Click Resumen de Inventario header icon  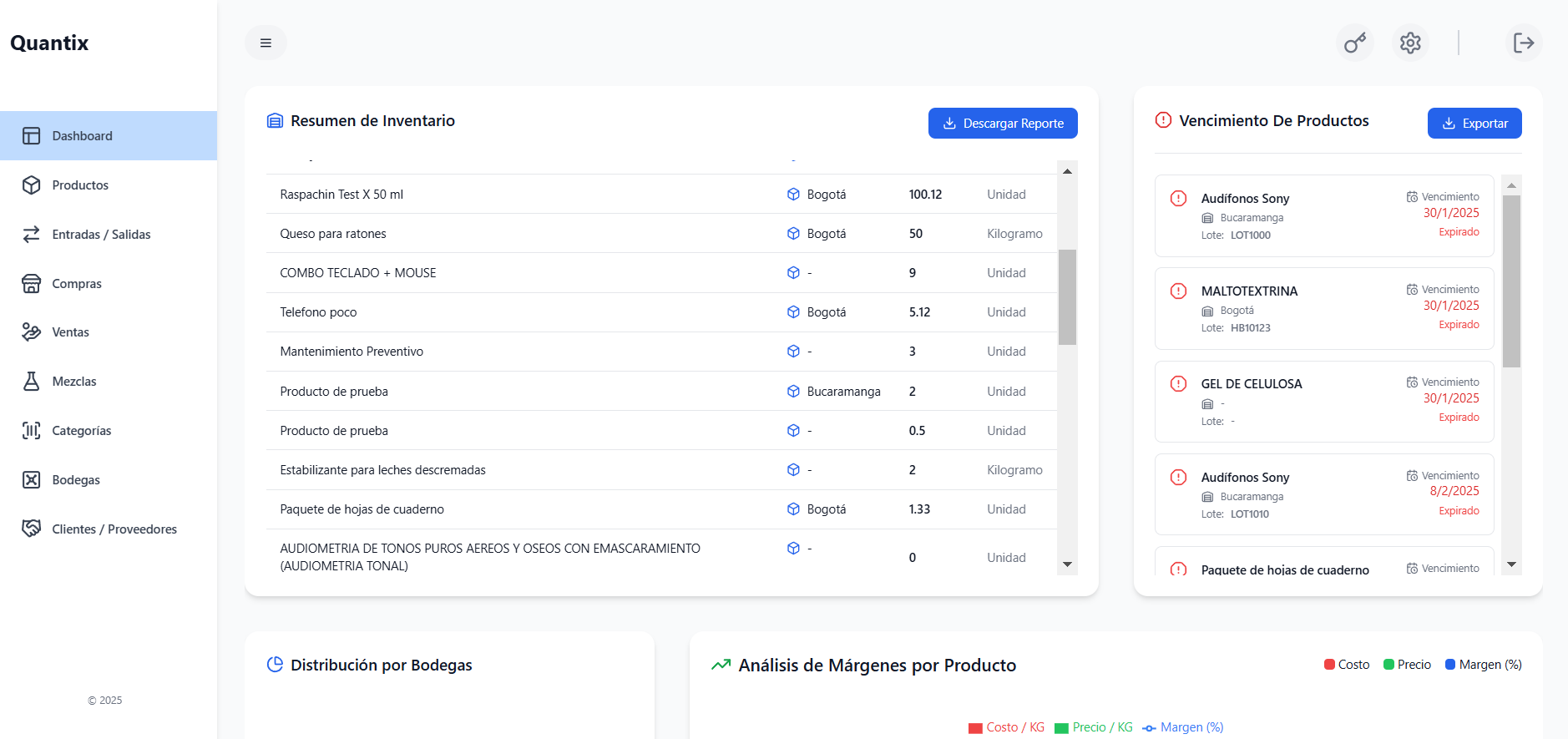point(275,121)
